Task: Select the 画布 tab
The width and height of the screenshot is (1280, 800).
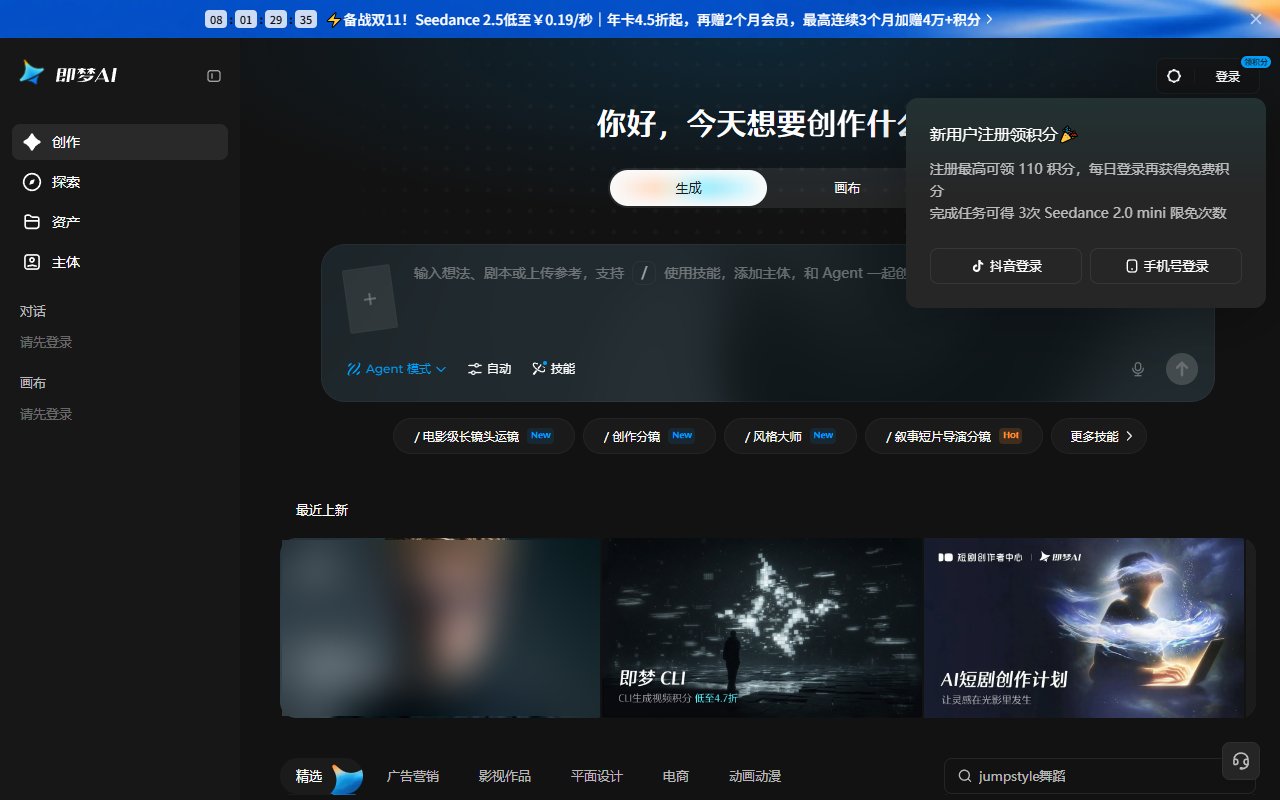Action: [x=847, y=188]
